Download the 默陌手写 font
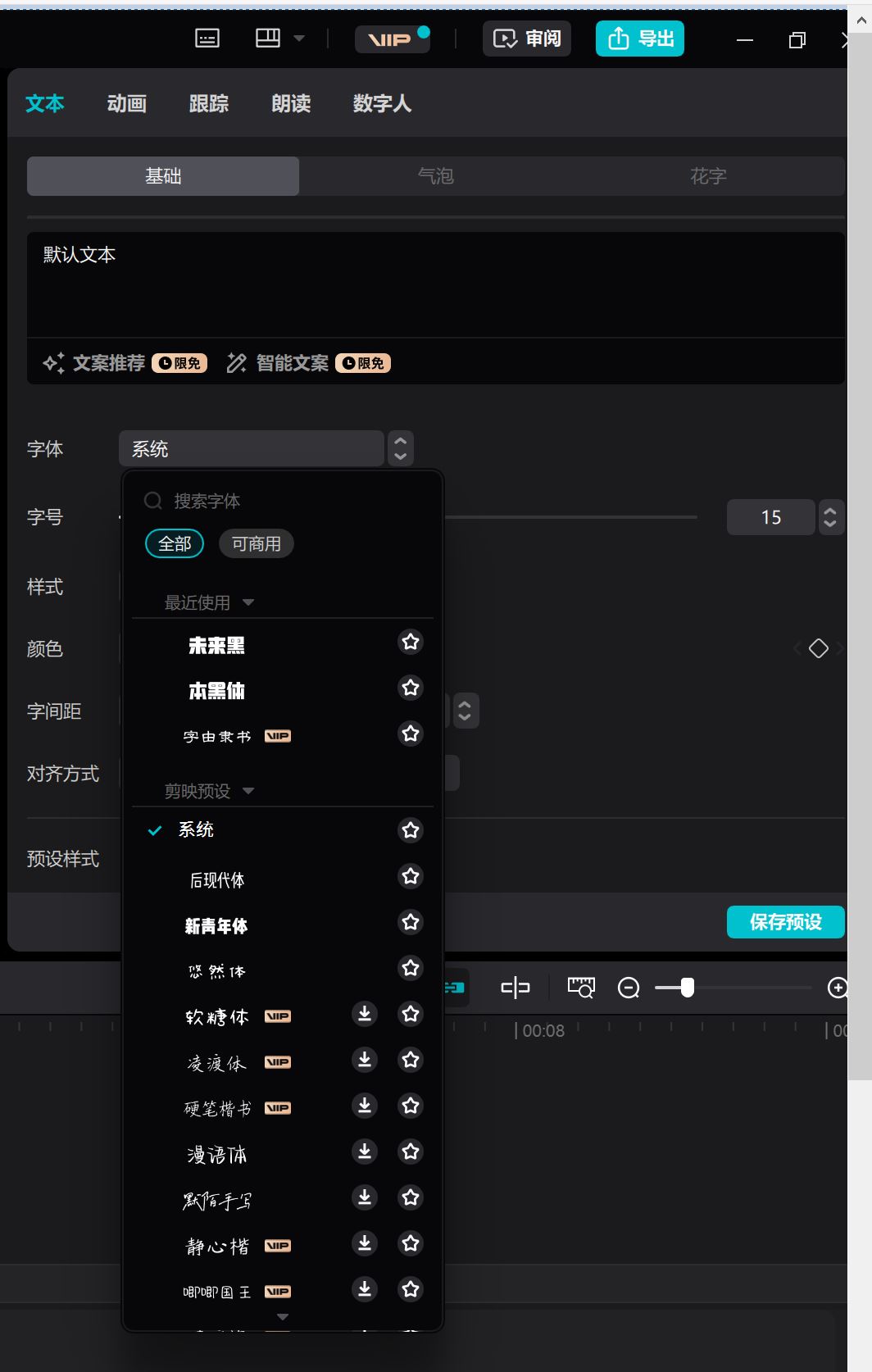 (365, 1197)
